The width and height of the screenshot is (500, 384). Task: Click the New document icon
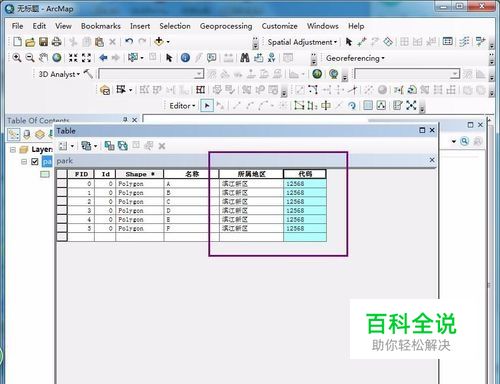[17, 42]
